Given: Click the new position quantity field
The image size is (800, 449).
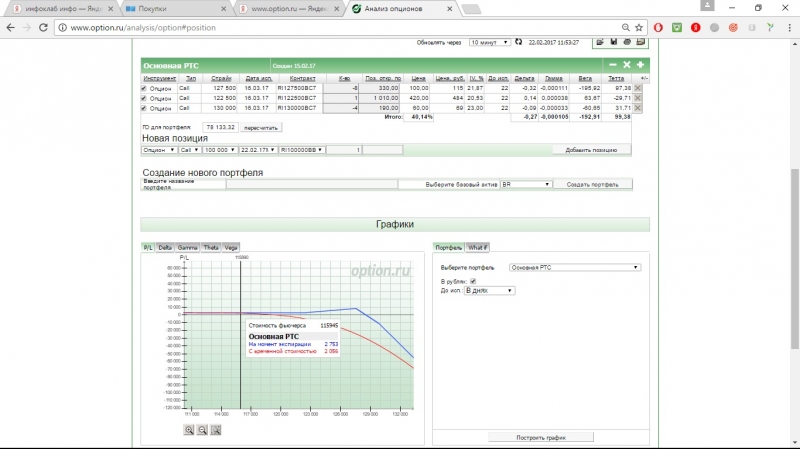Looking at the screenshot, I should 344,150.
